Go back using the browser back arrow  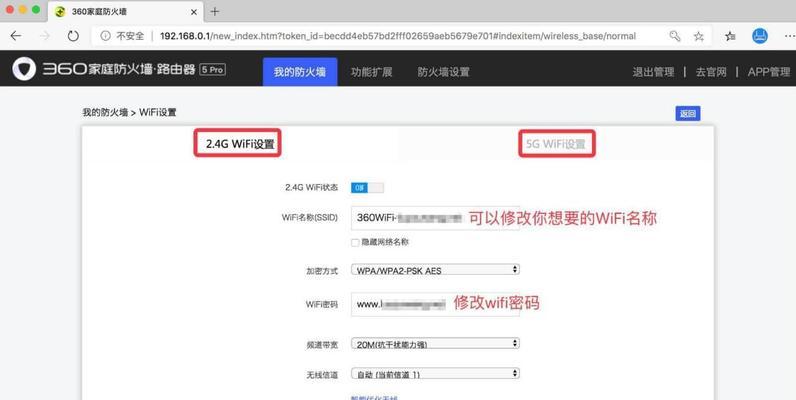(16, 36)
